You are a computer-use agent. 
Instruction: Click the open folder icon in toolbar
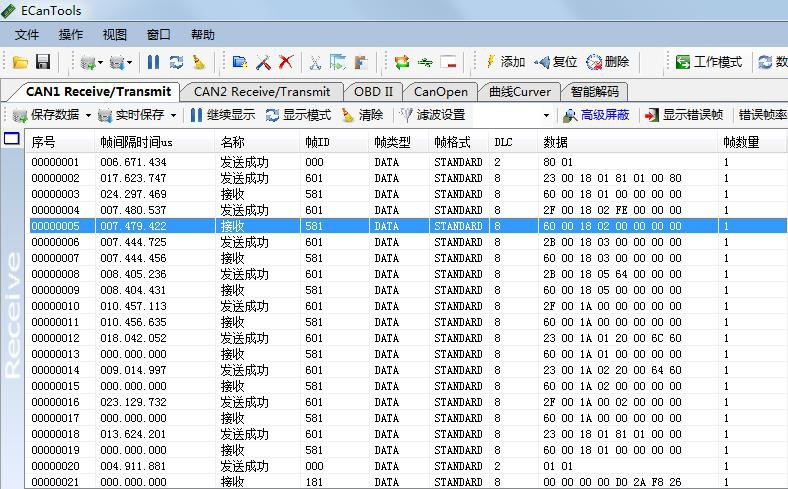(x=19, y=62)
